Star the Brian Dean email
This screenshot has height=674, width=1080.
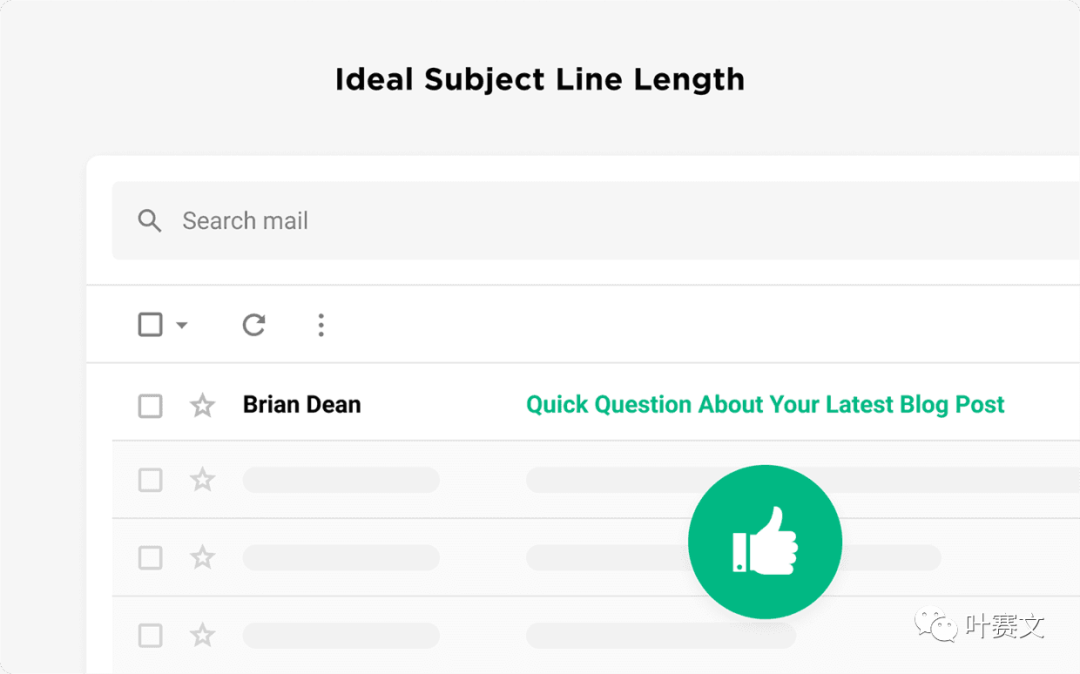[202, 406]
